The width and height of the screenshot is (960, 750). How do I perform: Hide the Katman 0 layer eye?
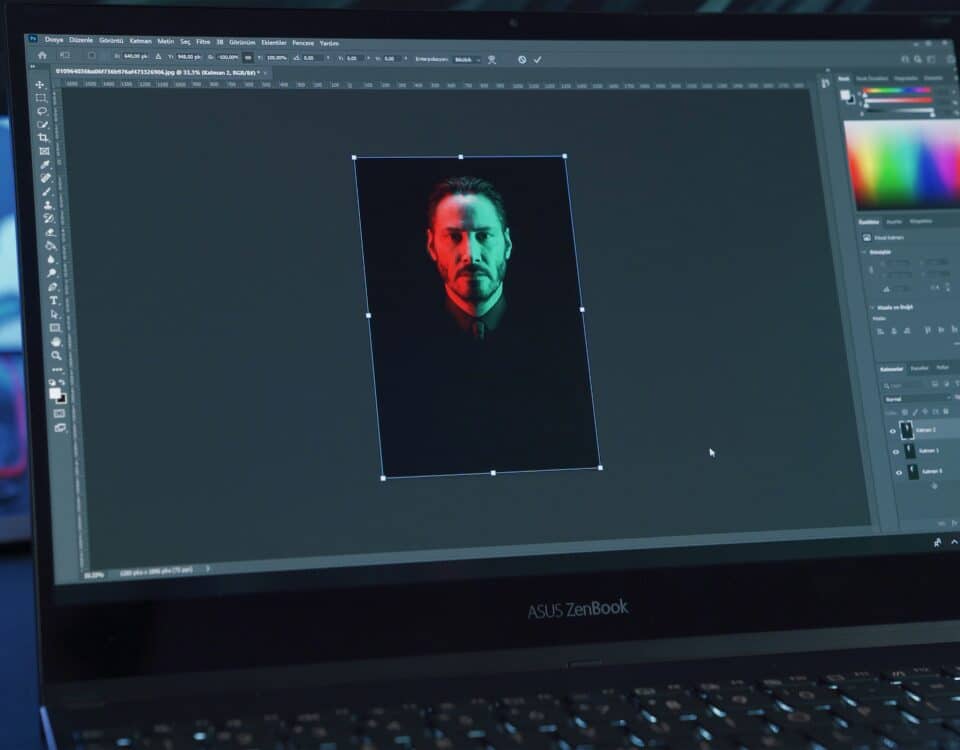898,472
